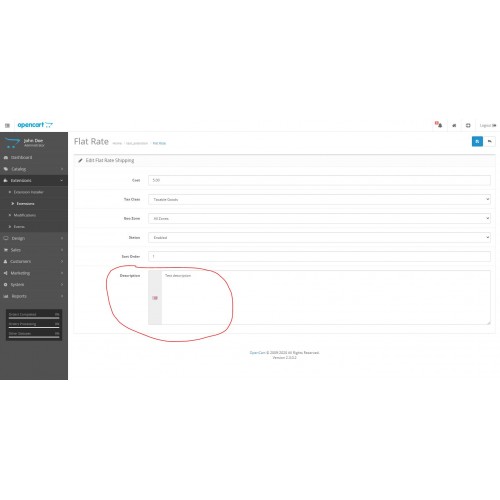This screenshot has width=500, height=500.
Task: Open the Tax Class dropdown
Action: point(319,199)
